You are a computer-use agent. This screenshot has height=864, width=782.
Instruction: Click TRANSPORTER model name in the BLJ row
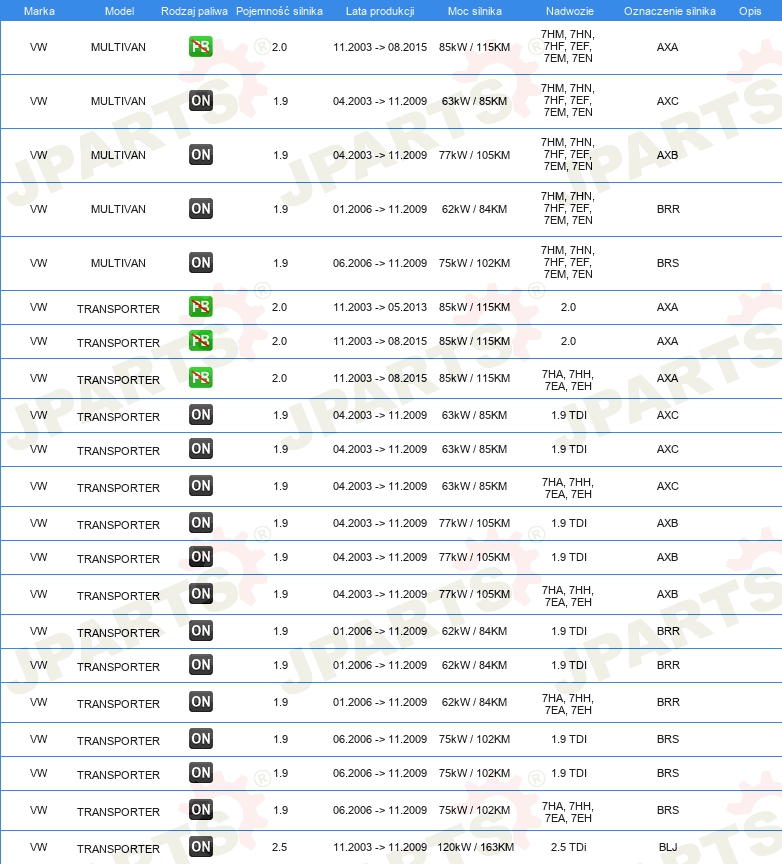coord(118,849)
